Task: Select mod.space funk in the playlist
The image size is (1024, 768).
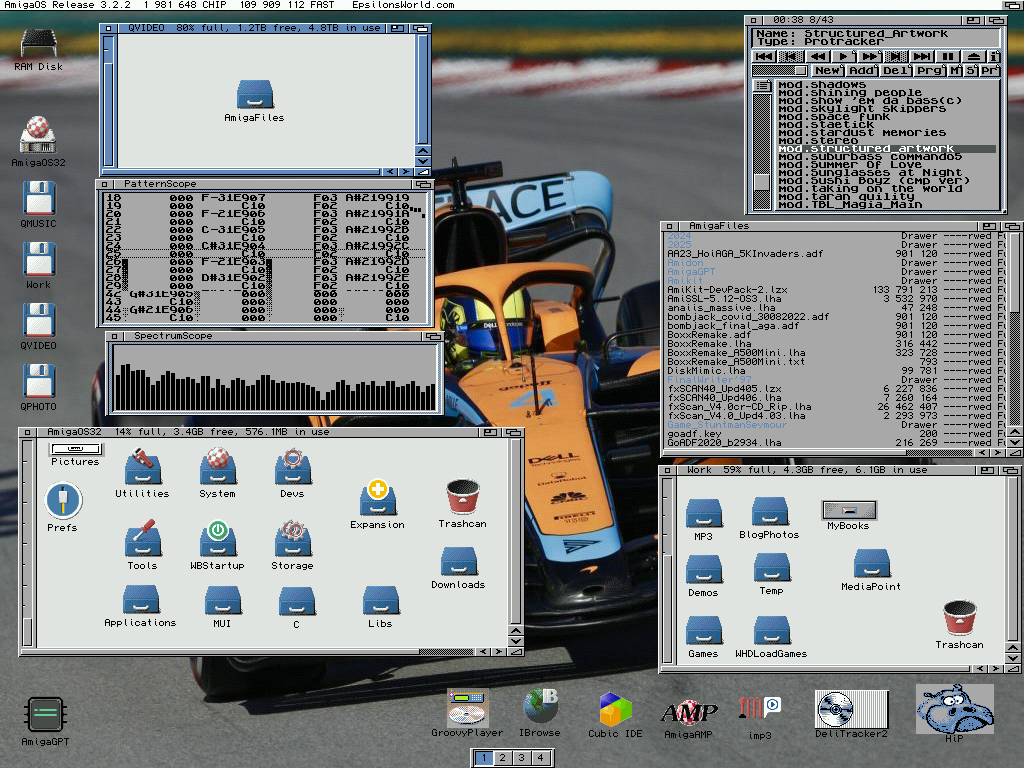Action: 833,117
